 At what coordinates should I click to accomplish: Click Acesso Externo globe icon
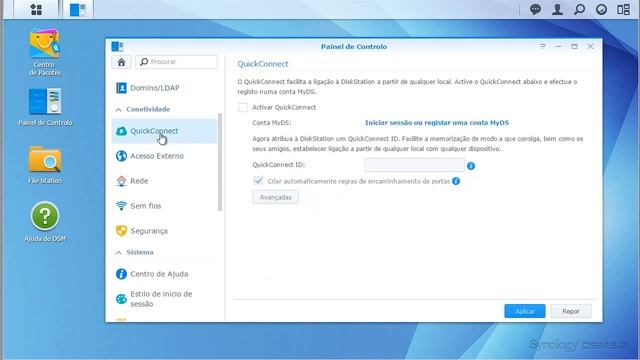121,156
